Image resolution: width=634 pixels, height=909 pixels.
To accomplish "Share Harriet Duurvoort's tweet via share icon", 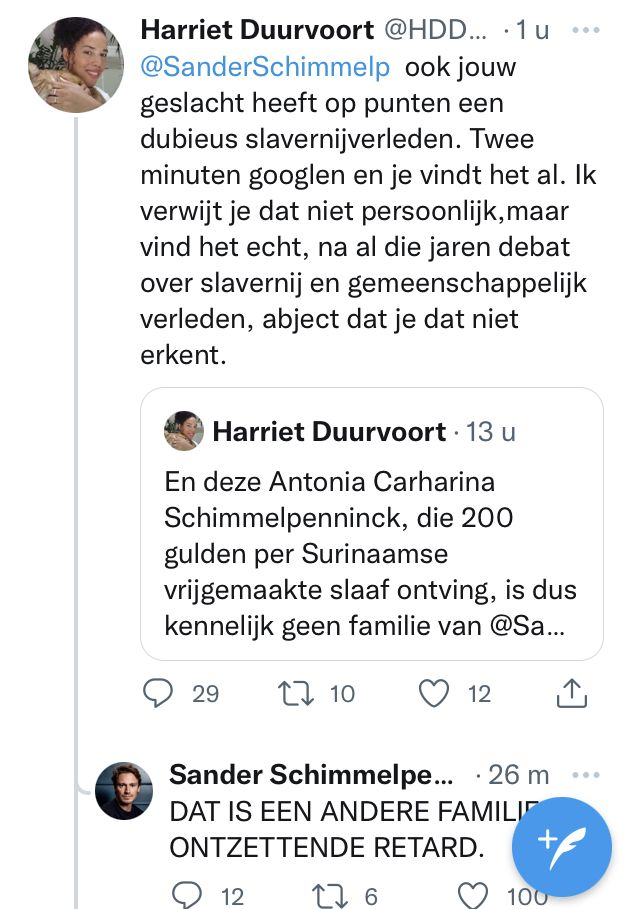I will pos(570,693).
